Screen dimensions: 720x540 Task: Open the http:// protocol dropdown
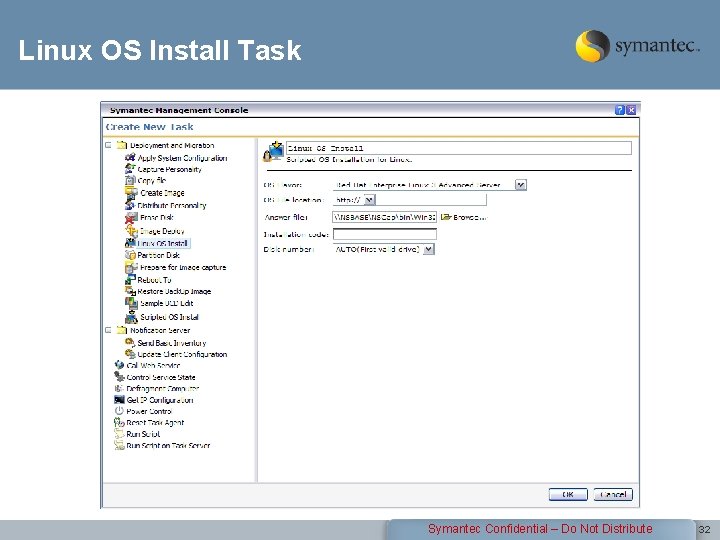tap(370, 200)
